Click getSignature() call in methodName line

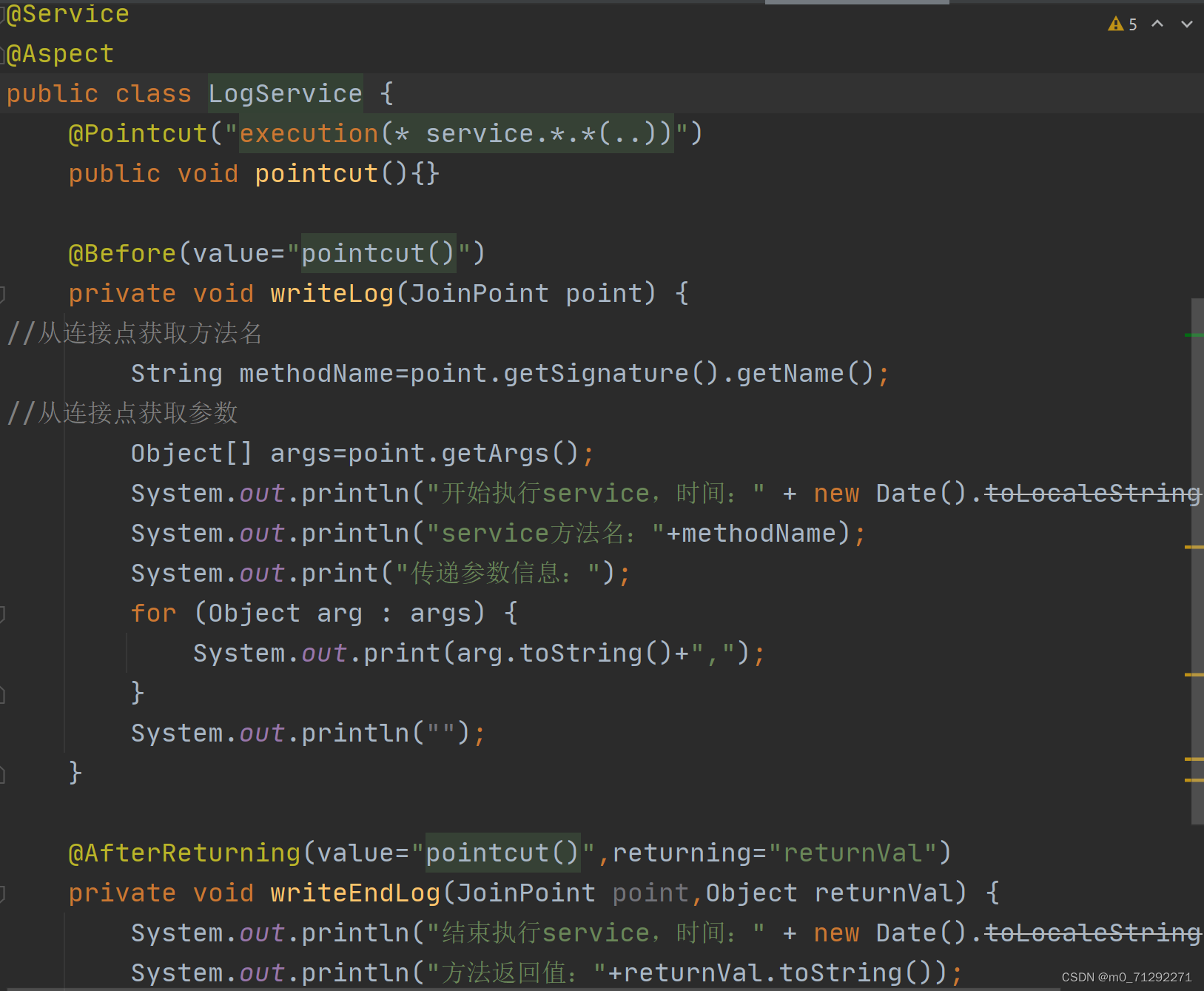[611, 374]
